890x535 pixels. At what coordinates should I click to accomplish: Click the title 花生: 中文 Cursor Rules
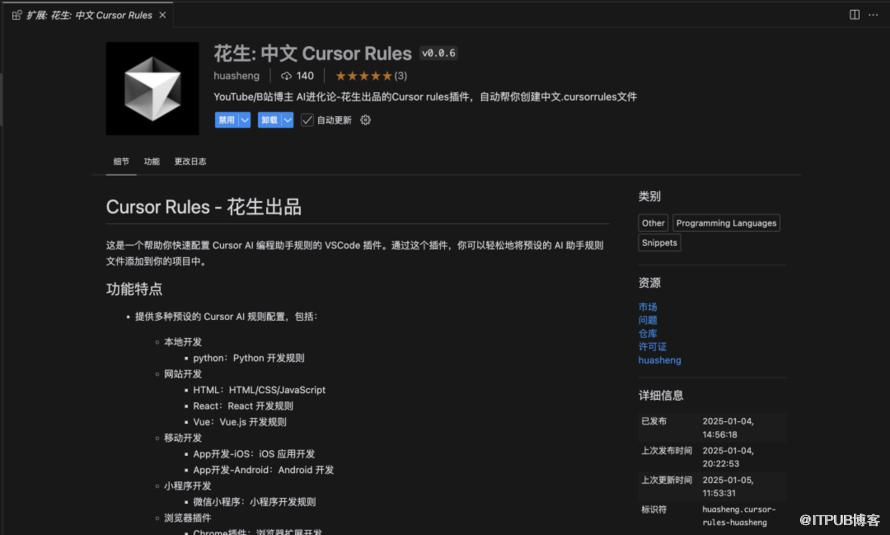(x=313, y=53)
